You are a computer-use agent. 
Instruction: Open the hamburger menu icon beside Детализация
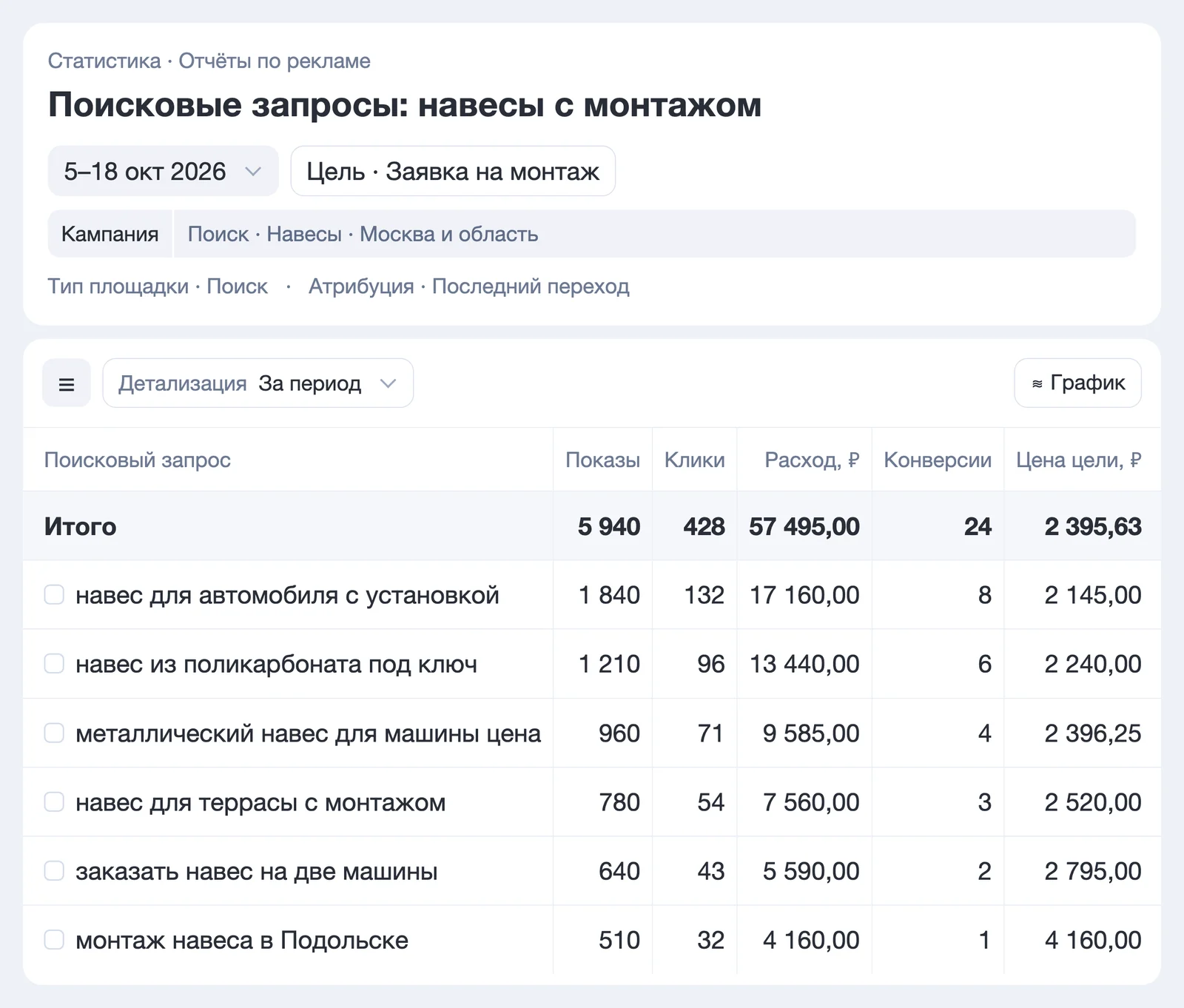[67, 383]
